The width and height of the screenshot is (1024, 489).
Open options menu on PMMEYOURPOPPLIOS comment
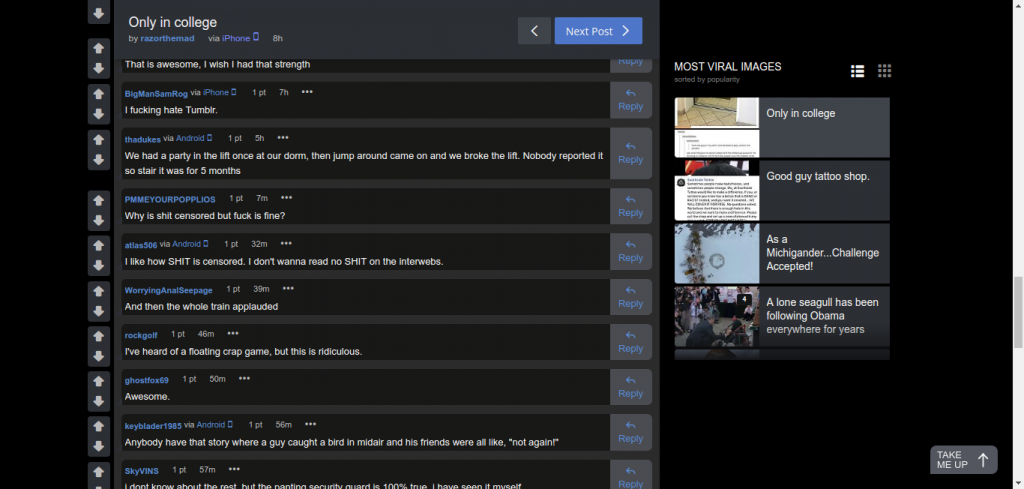[287, 198]
